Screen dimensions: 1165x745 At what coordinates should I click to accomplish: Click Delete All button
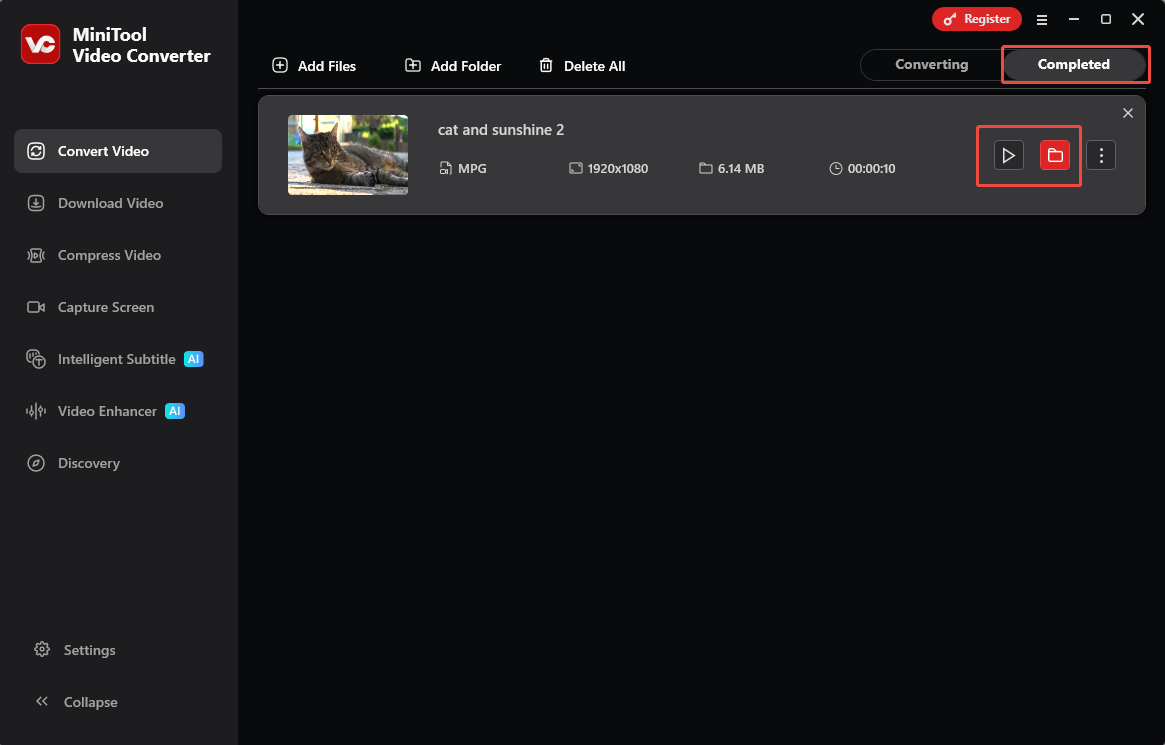click(582, 66)
